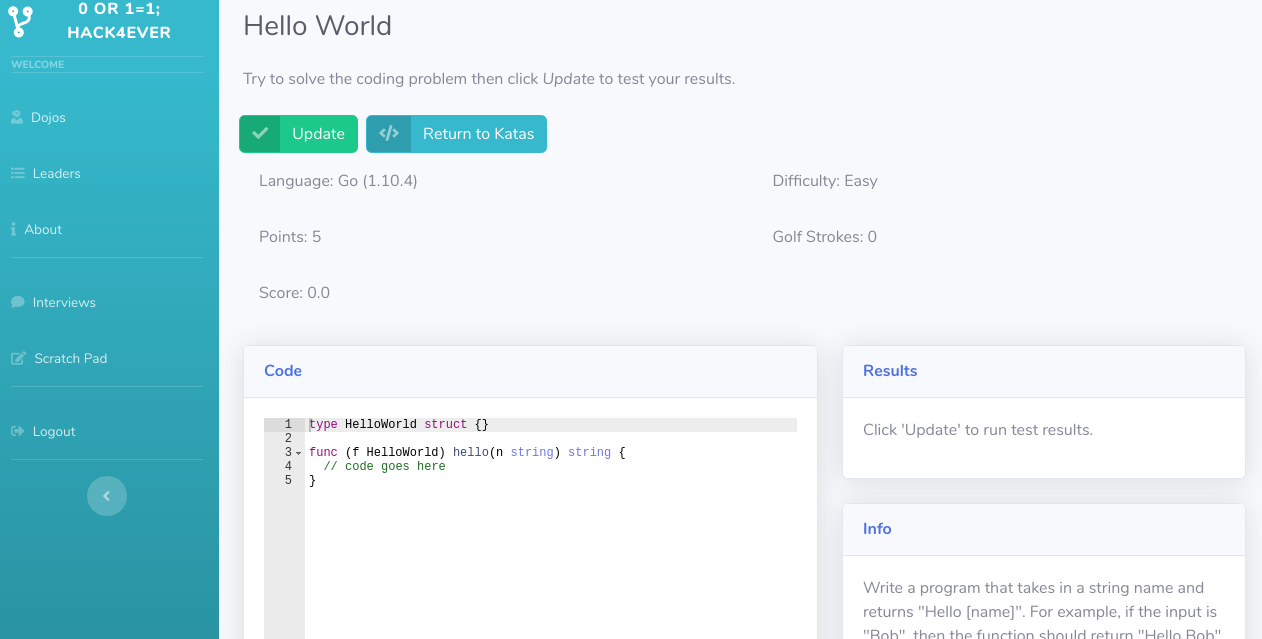1262x639 pixels.
Task: Fold the func block at line 3 arrow
Action: (x=298, y=453)
